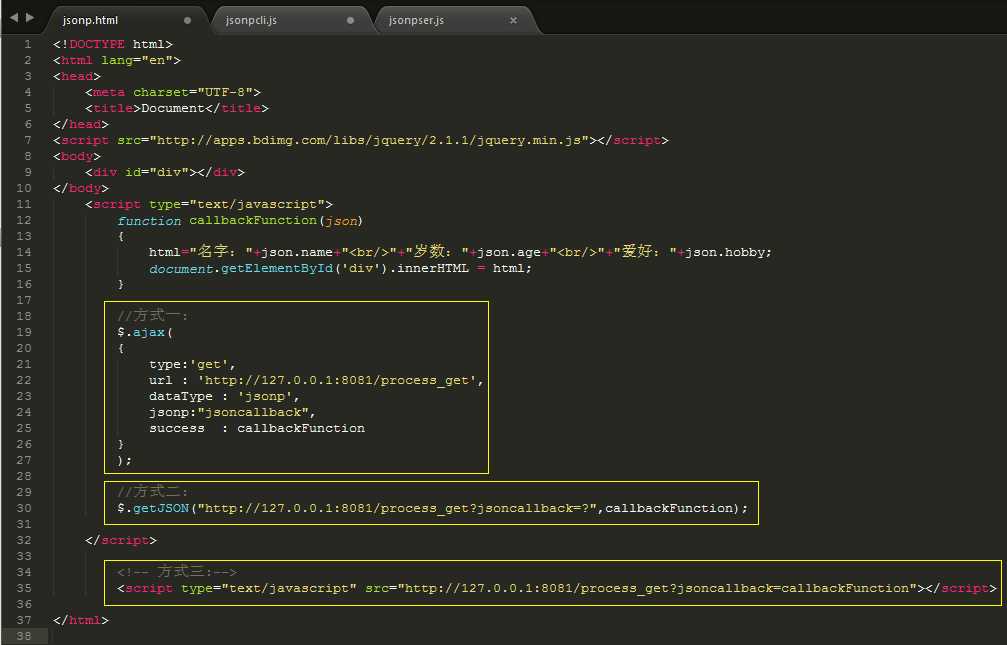Click json.hobby at end of line 14
This screenshot has height=645, width=1007.
pos(724,252)
